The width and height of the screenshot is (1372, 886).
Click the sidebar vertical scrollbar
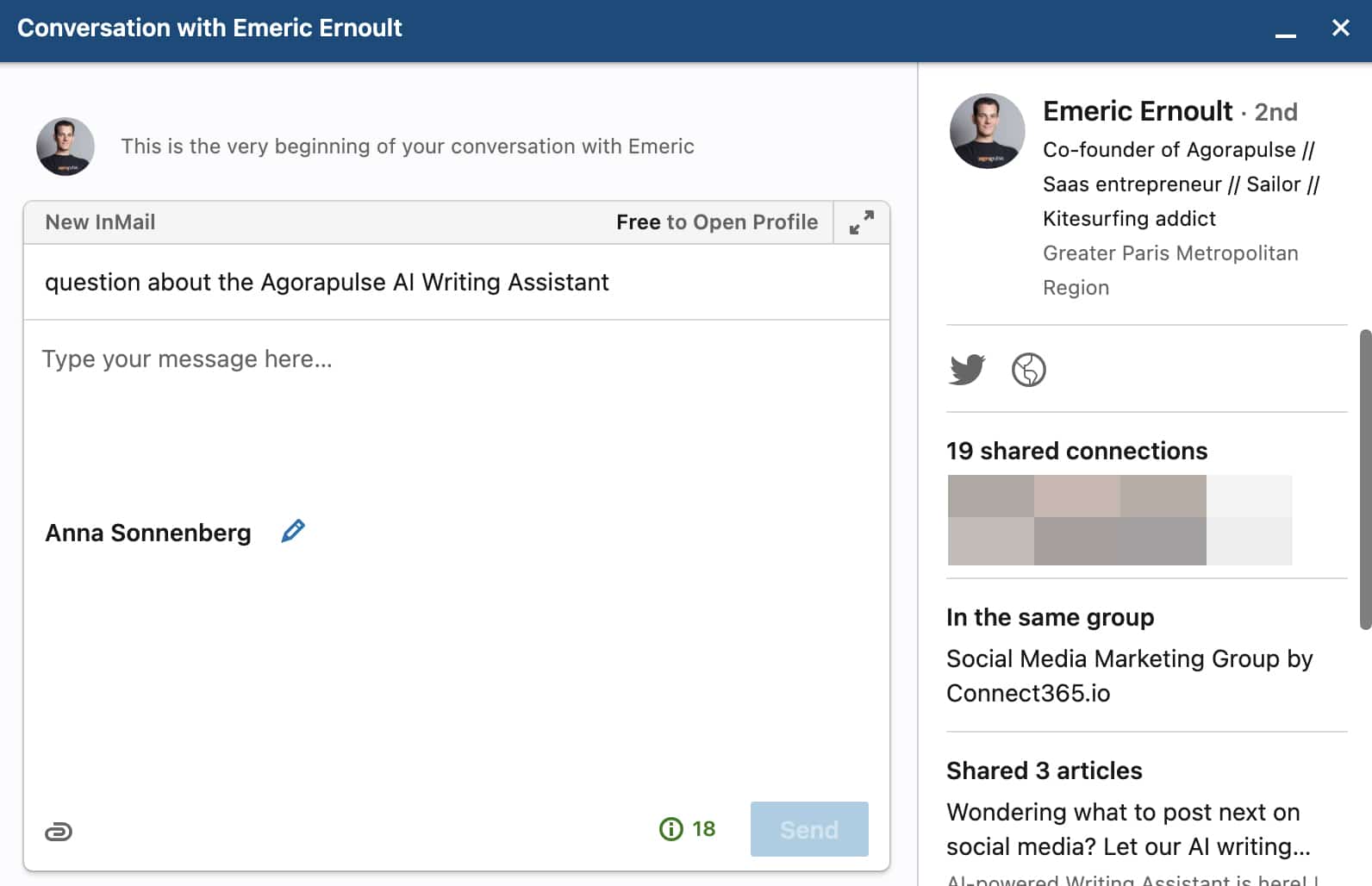(x=1365, y=479)
